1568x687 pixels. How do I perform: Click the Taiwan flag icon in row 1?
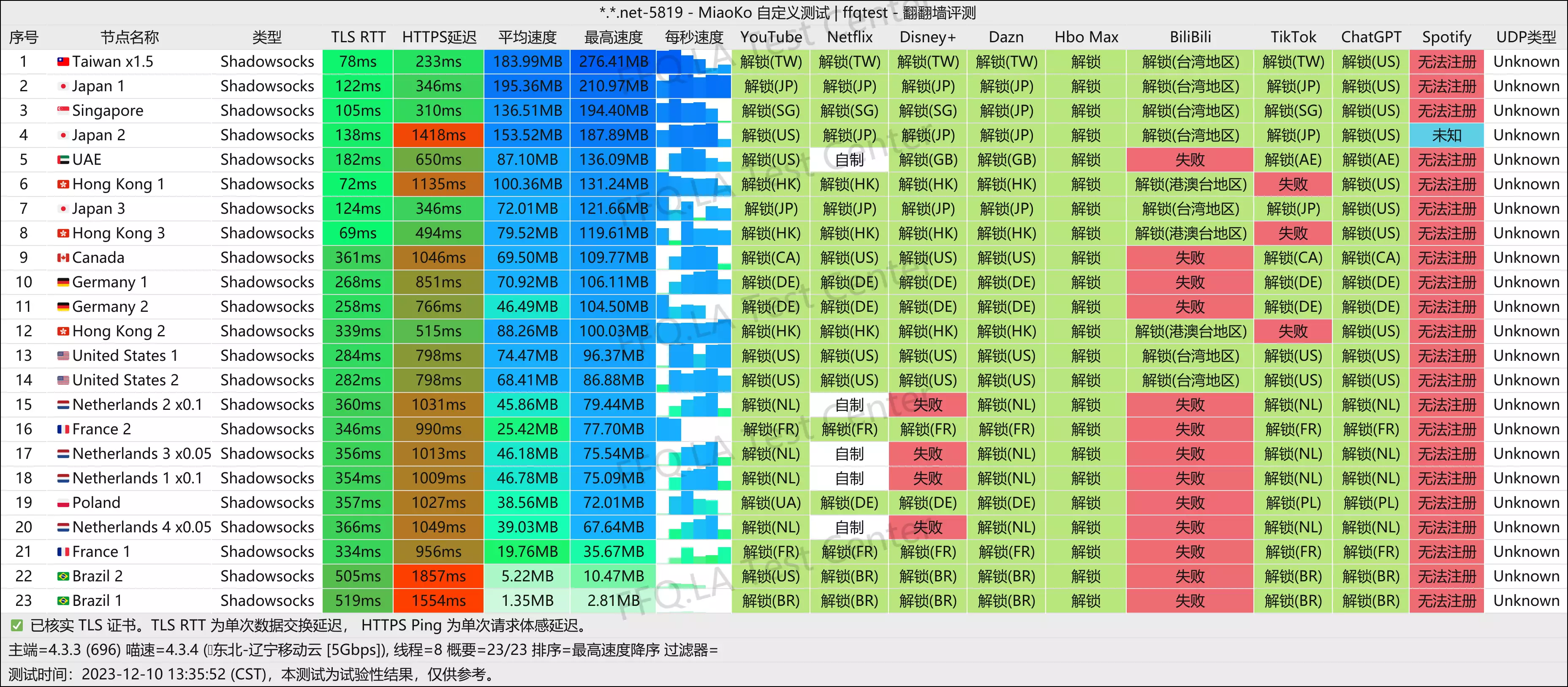point(63,62)
